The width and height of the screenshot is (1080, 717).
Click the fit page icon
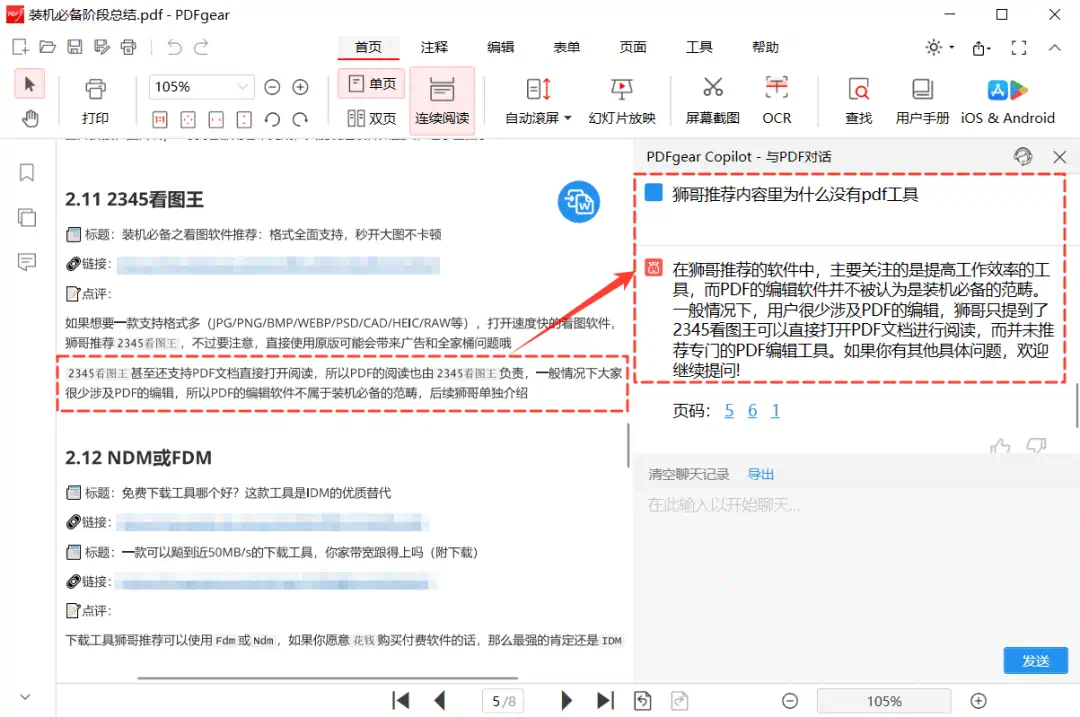187,119
